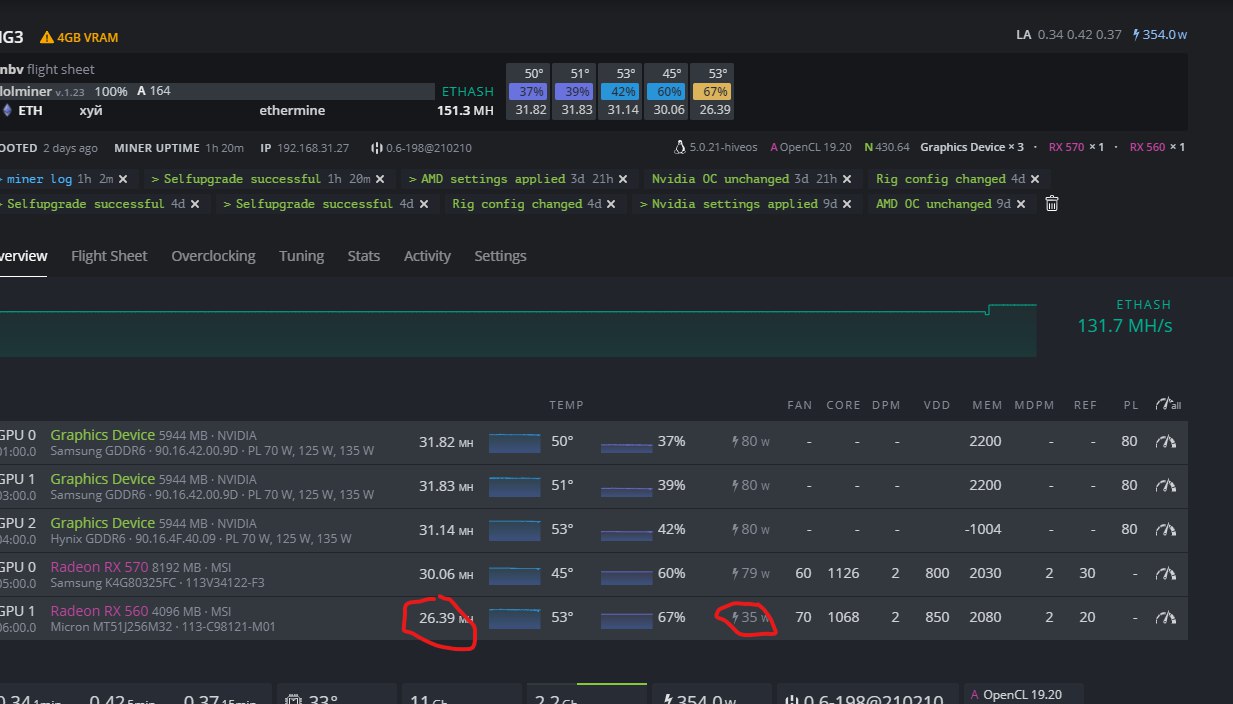Image resolution: width=1233 pixels, height=704 pixels.
Task: Click the 131.7 MH/s graph value
Action: (x=1124, y=326)
